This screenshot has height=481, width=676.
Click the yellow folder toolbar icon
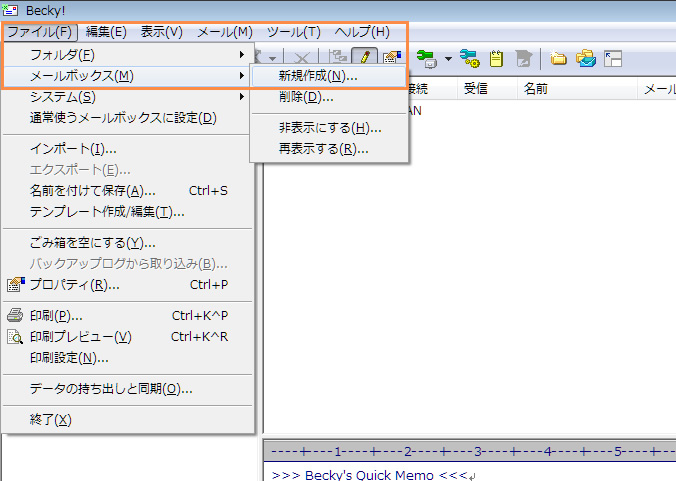tap(559, 58)
